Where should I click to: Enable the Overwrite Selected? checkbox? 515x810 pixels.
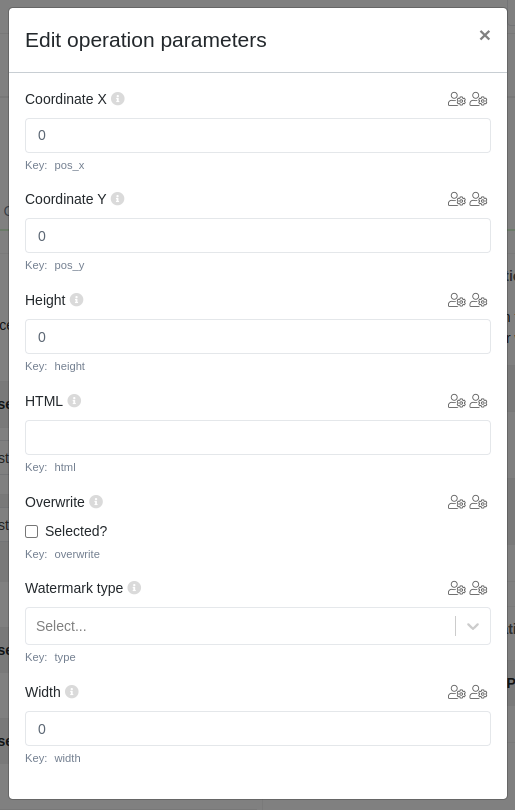(32, 531)
